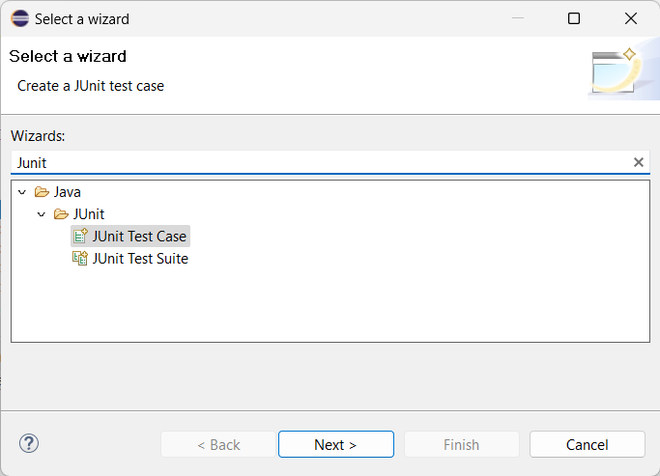This screenshot has width=660, height=476.
Task: Select the JUnit Test Case entry
Action: pos(139,237)
